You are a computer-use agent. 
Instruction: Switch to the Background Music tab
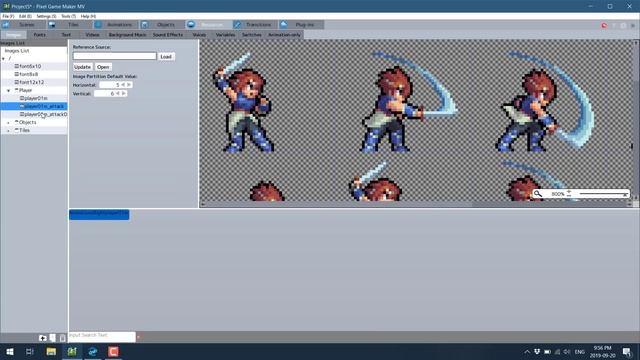[127, 35]
